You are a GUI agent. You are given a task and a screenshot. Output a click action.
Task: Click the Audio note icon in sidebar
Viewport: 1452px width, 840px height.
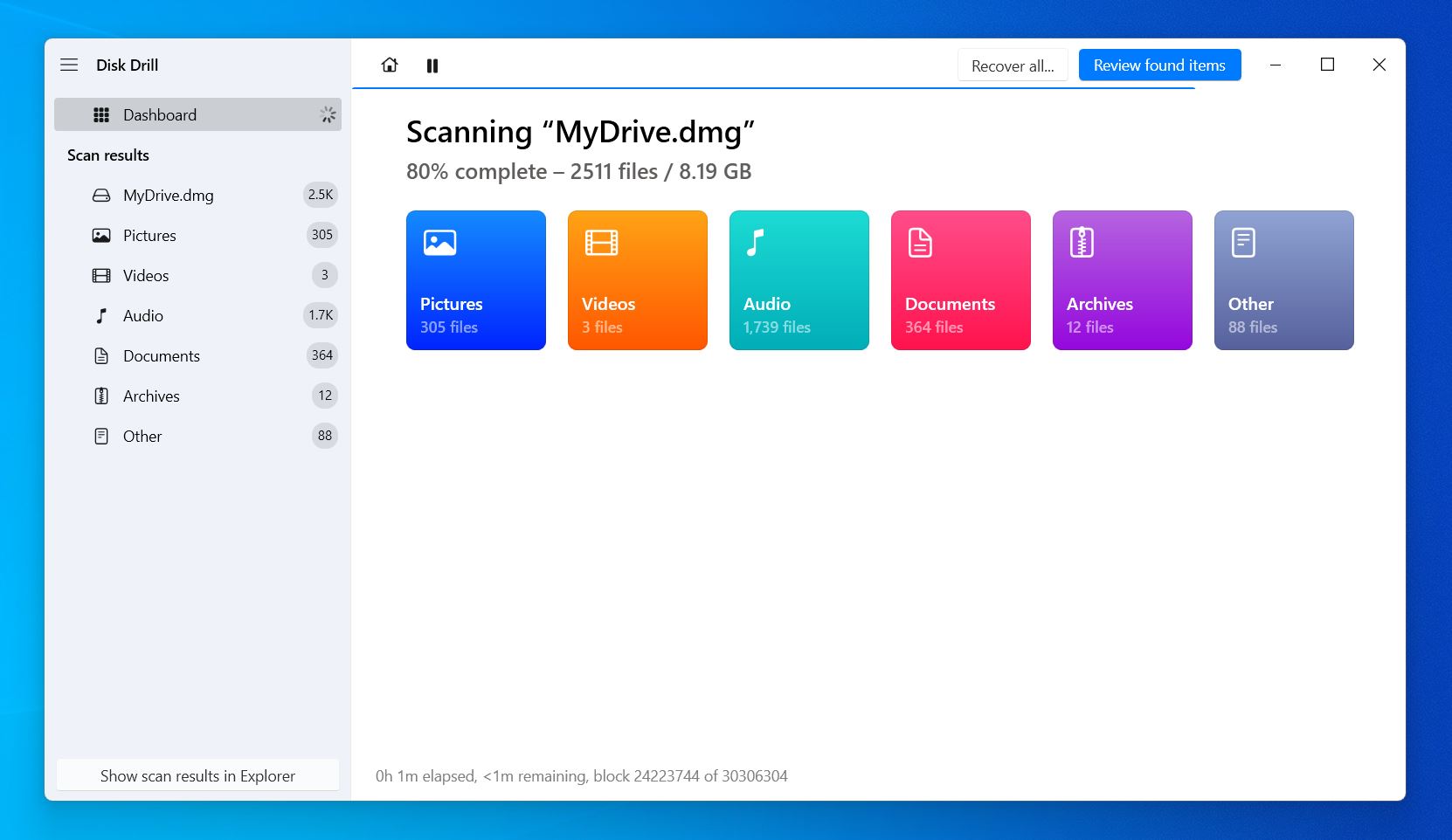pyautogui.click(x=101, y=316)
